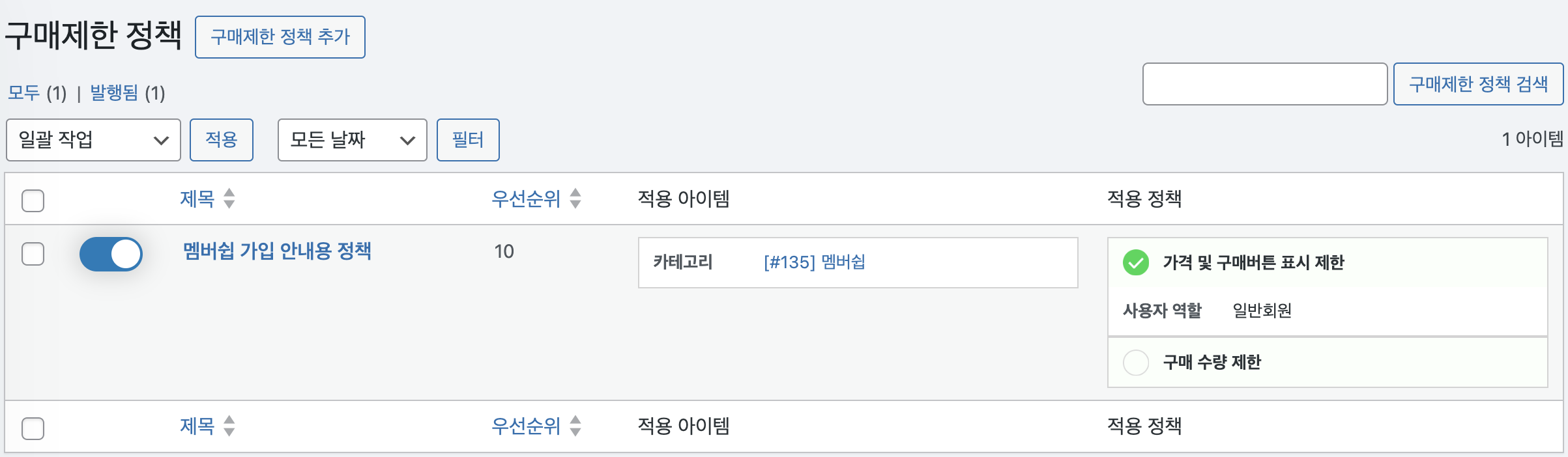Expand the 모든 날짜 date filter dropdown
This screenshot has height=457, width=1568.
point(352,140)
